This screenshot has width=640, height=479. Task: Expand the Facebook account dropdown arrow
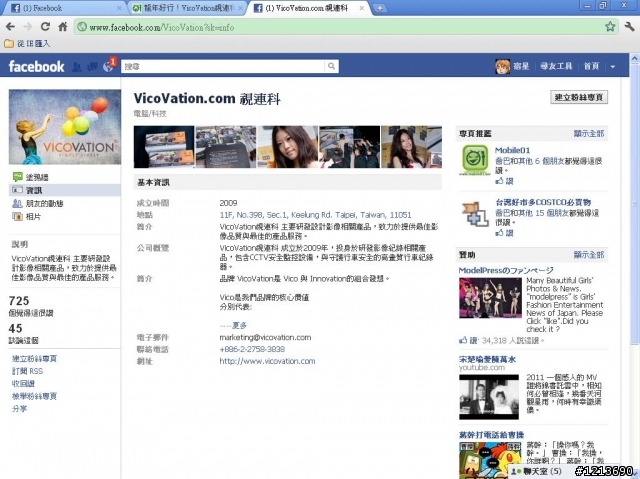point(613,67)
